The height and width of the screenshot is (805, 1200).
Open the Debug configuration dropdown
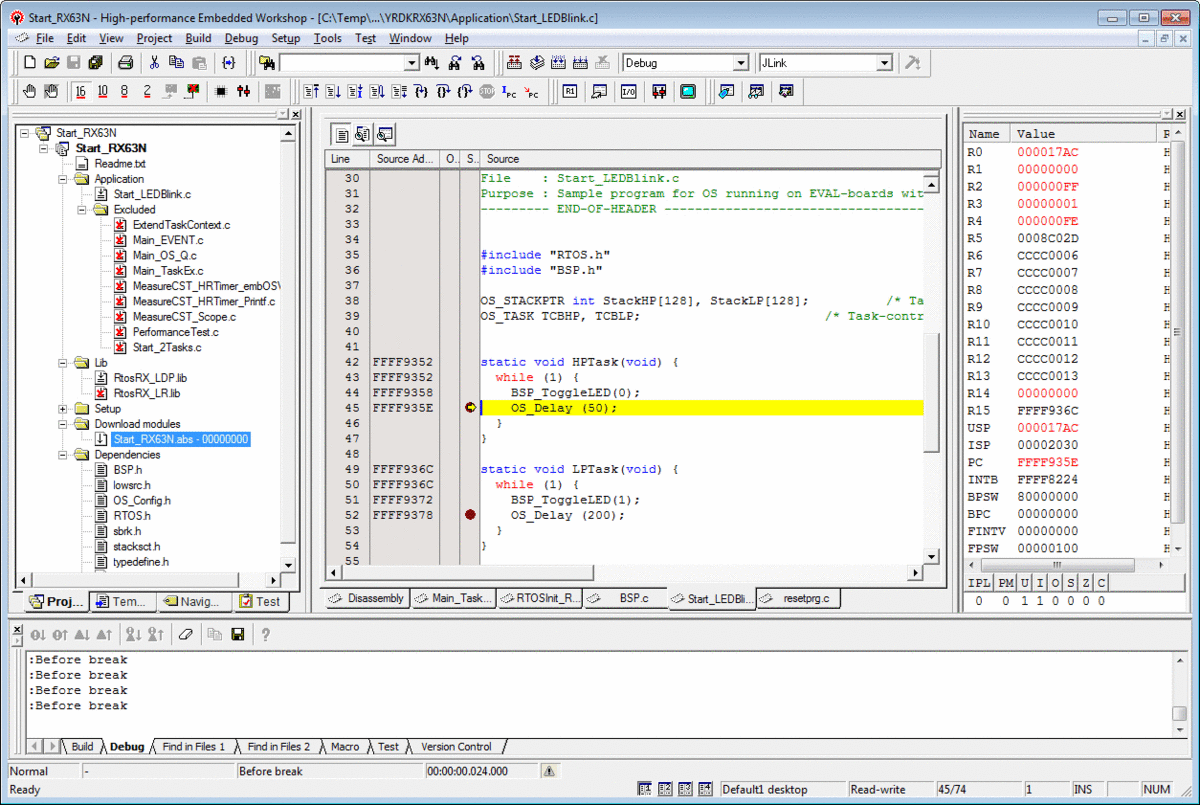pos(740,63)
